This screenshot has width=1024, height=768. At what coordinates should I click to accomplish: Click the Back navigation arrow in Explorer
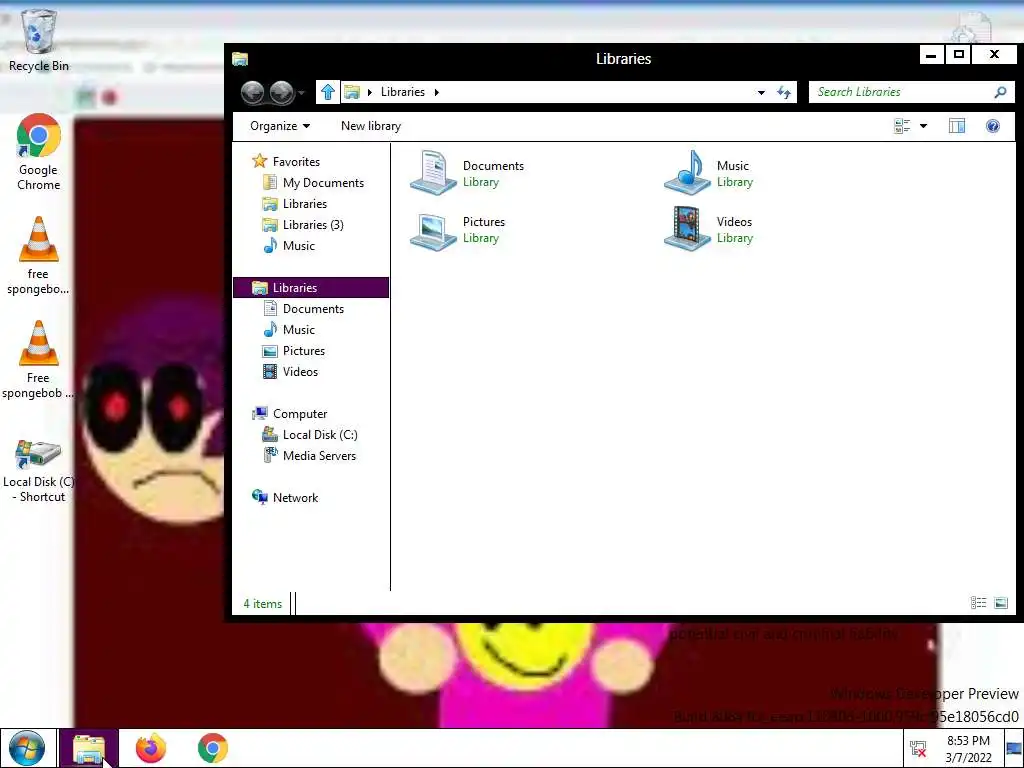coord(253,93)
